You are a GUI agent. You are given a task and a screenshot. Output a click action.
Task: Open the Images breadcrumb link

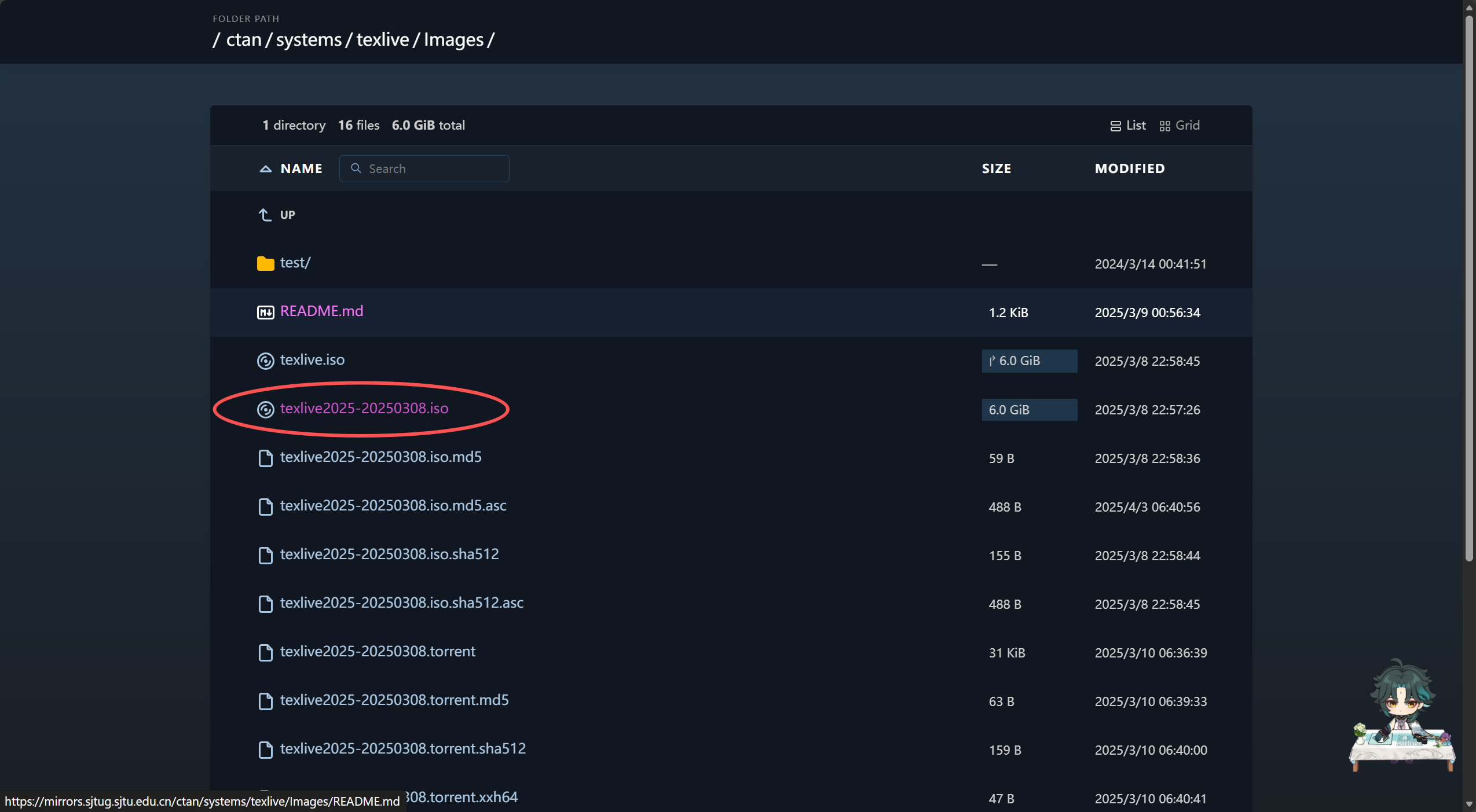pyautogui.click(x=453, y=39)
